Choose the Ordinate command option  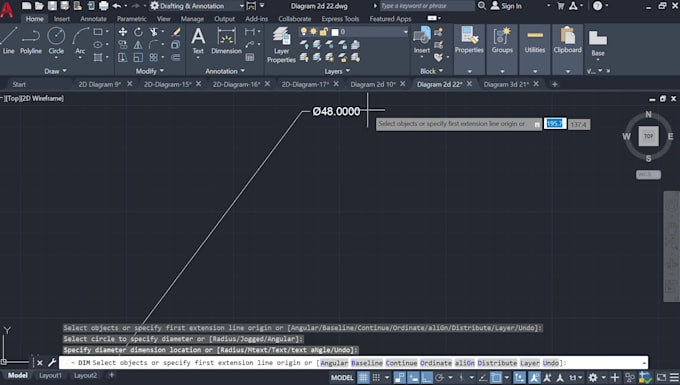[x=436, y=363]
